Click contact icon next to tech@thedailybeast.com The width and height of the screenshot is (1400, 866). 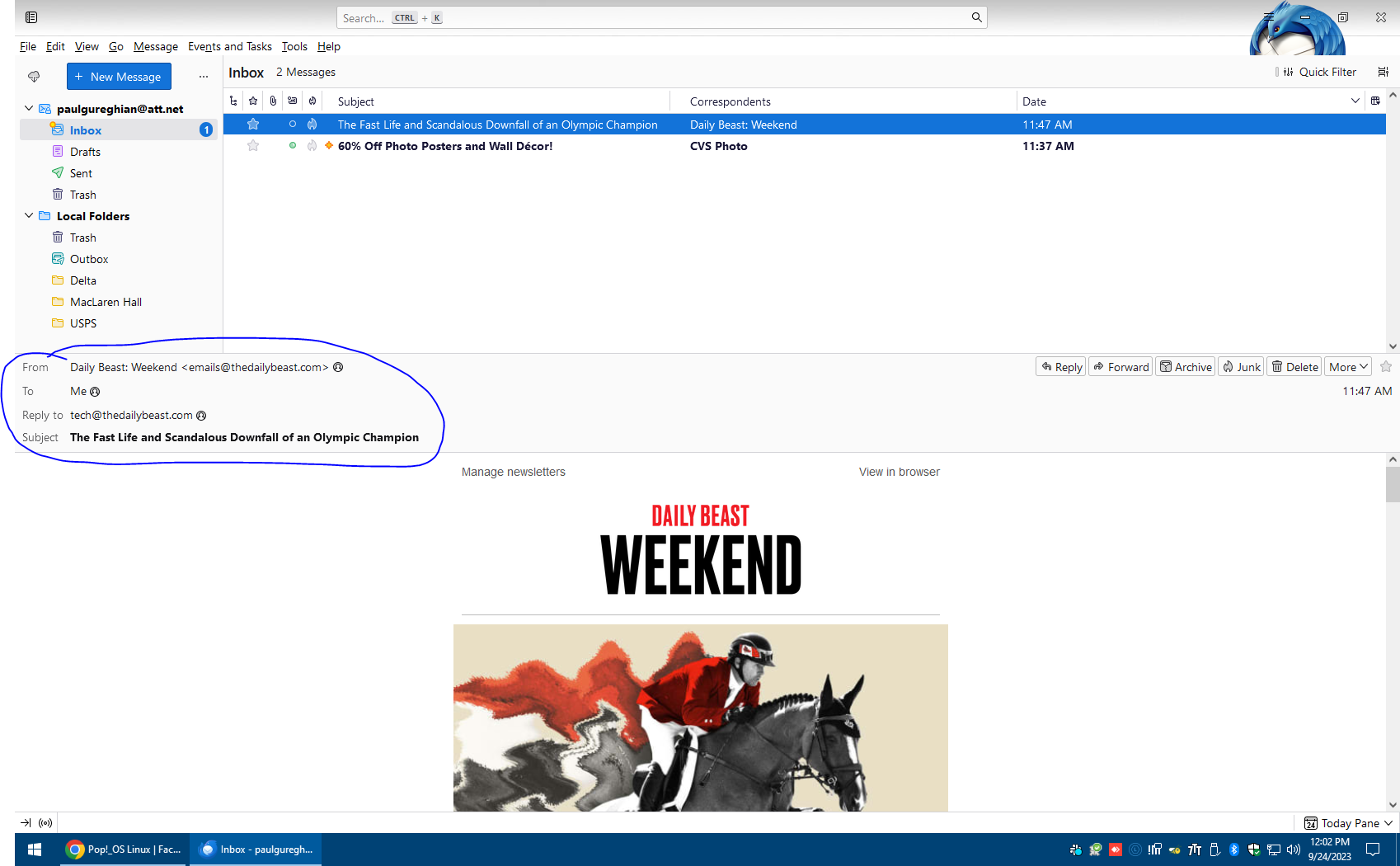point(201,416)
